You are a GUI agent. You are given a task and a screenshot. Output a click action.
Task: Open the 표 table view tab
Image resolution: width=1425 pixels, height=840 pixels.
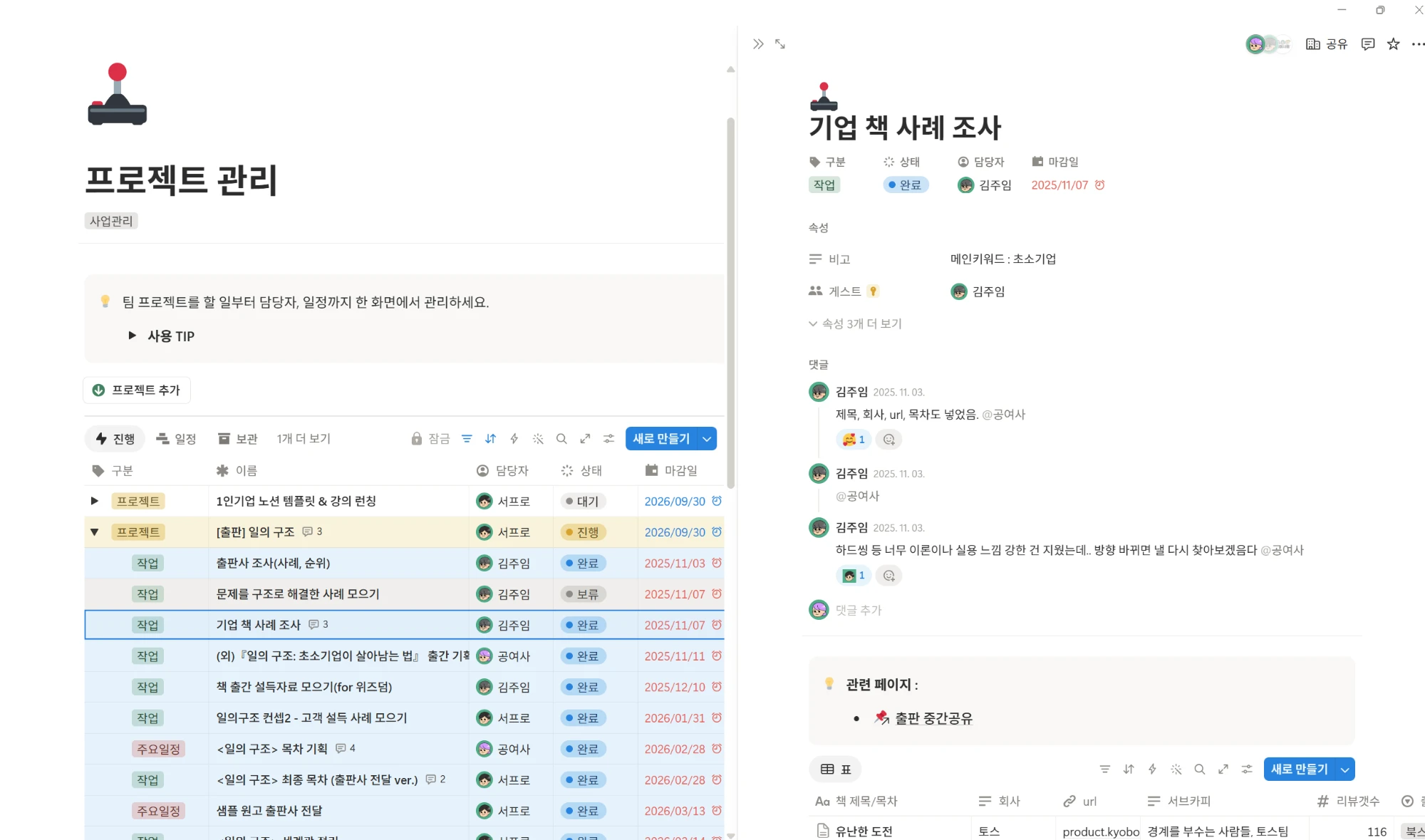pyautogui.click(x=836, y=769)
